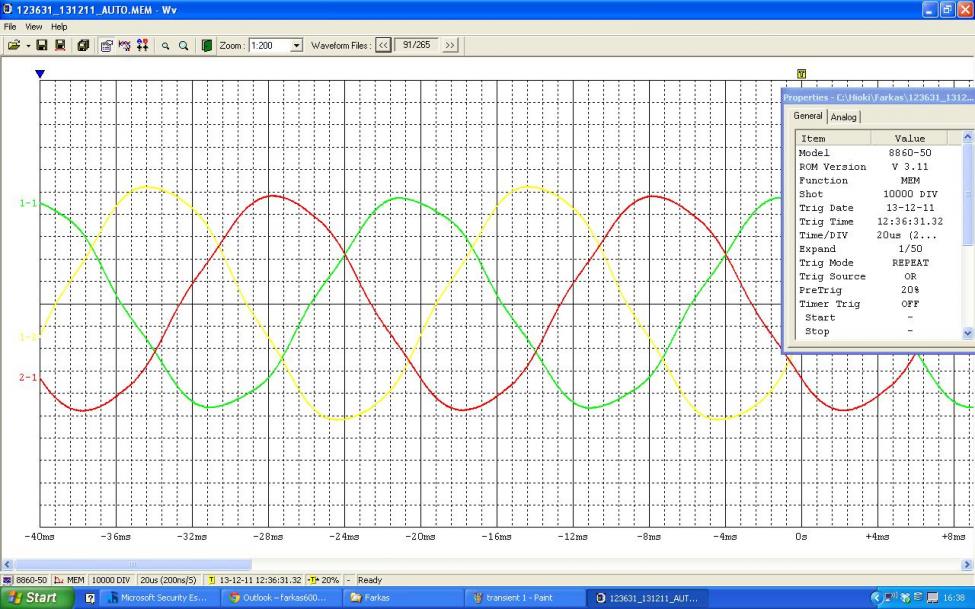This screenshot has height=609, width=975.
Task: Click the larger magnifier zoom in icon
Action: [184, 46]
